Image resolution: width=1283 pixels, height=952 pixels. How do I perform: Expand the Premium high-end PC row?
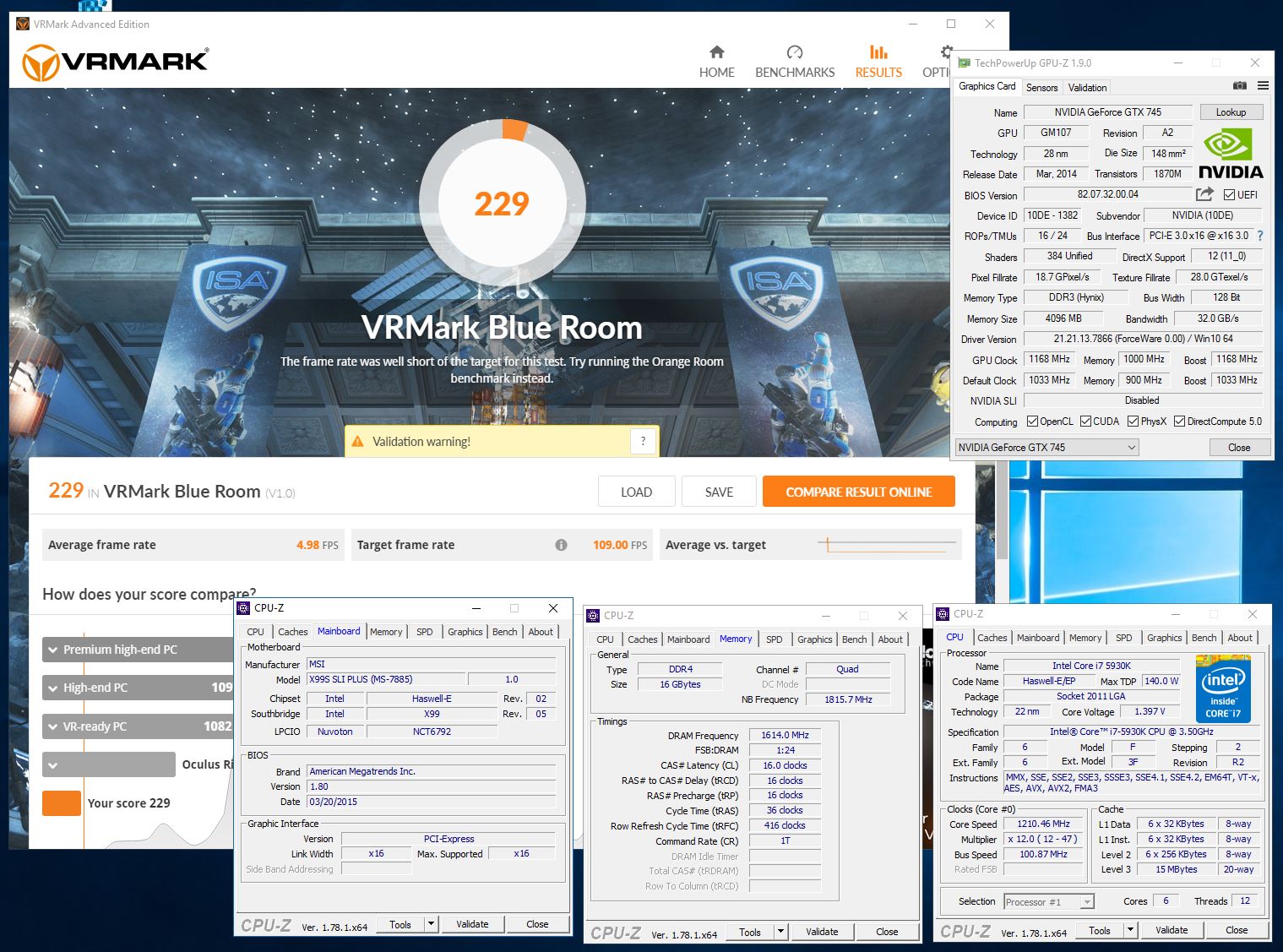click(x=53, y=650)
